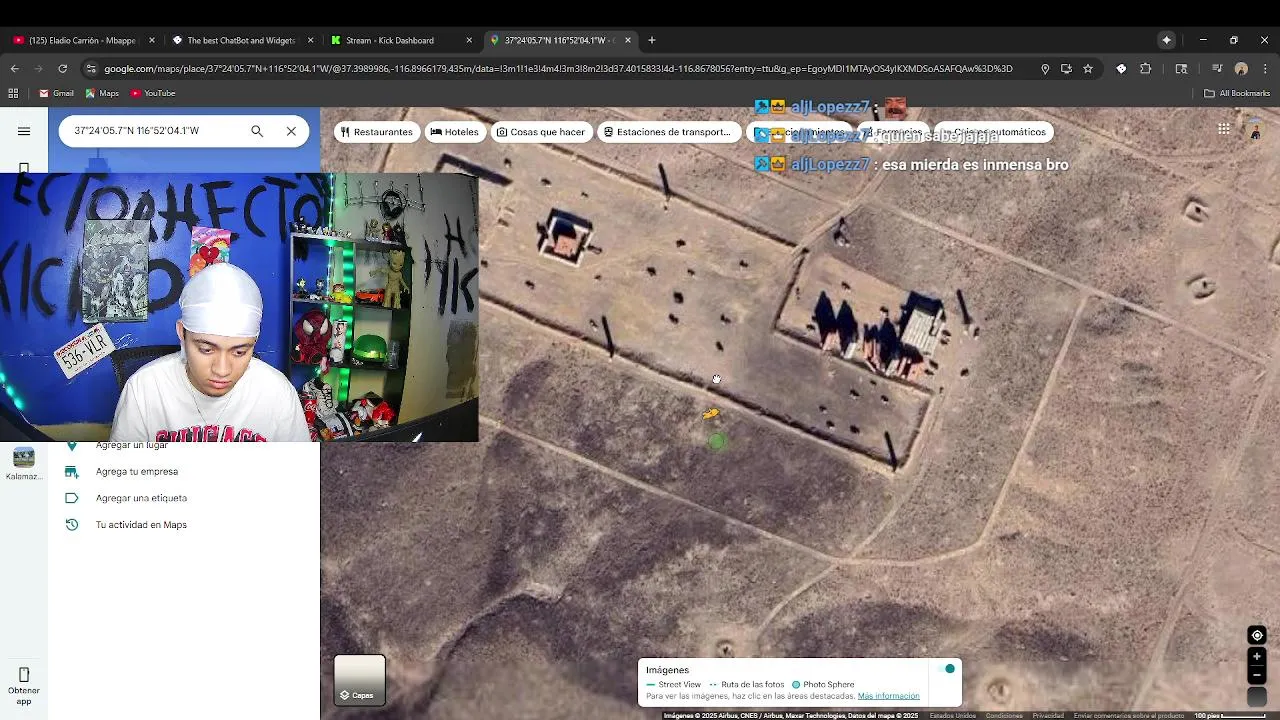Image resolution: width=1280 pixels, height=720 pixels.
Task: Switch to Stream - Kick Dashboard tab
Action: pyautogui.click(x=390, y=40)
